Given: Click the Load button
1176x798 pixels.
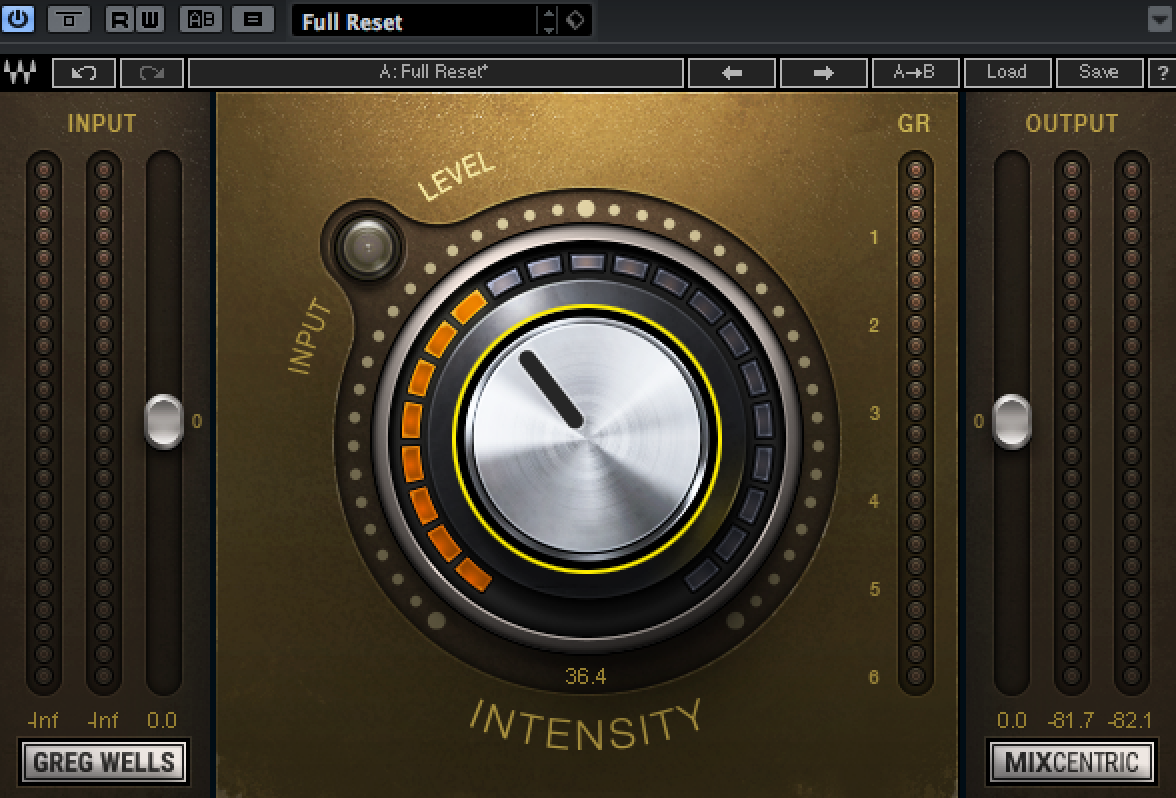Looking at the screenshot, I should click(x=1006, y=73).
